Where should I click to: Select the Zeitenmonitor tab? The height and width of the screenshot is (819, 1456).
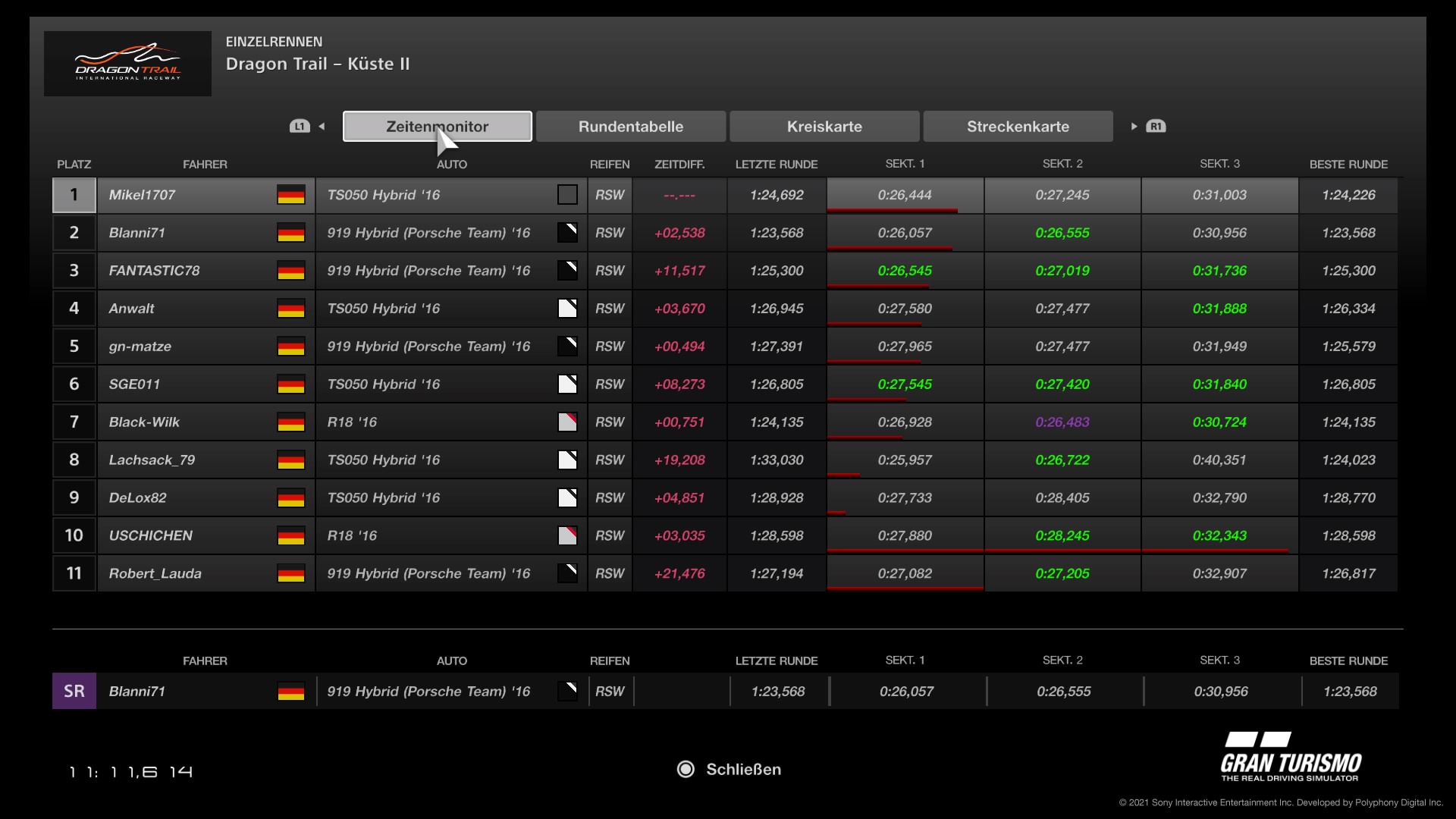[437, 127]
